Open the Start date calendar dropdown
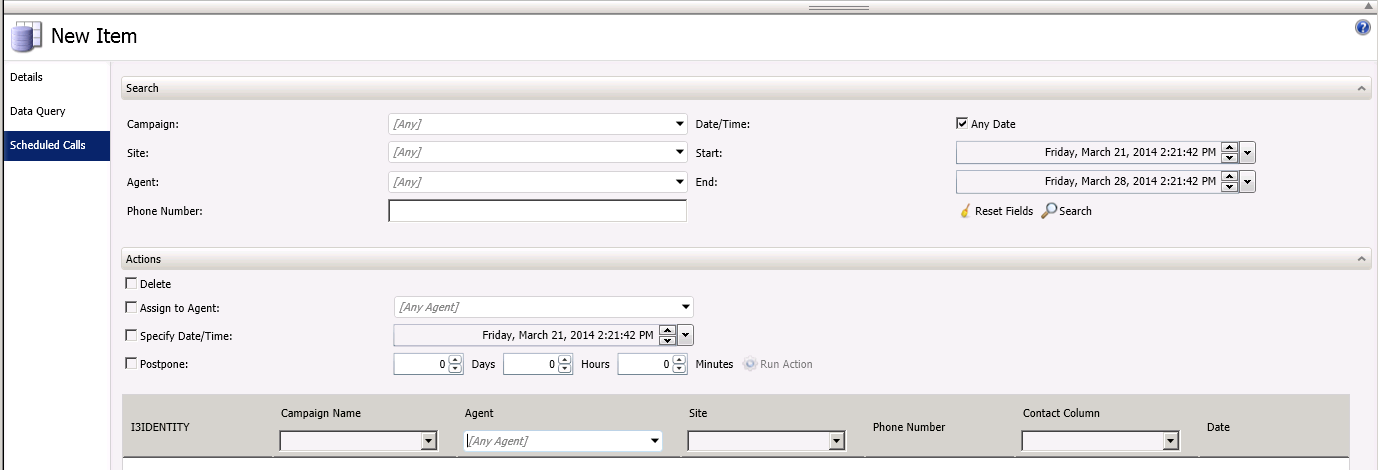Viewport: 1379px width, 470px height. tap(1247, 153)
